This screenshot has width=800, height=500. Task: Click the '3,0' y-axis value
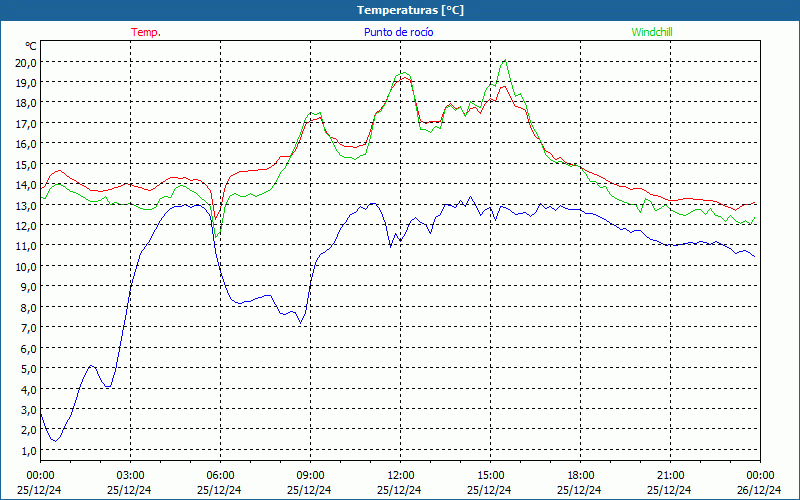click(x=29, y=409)
